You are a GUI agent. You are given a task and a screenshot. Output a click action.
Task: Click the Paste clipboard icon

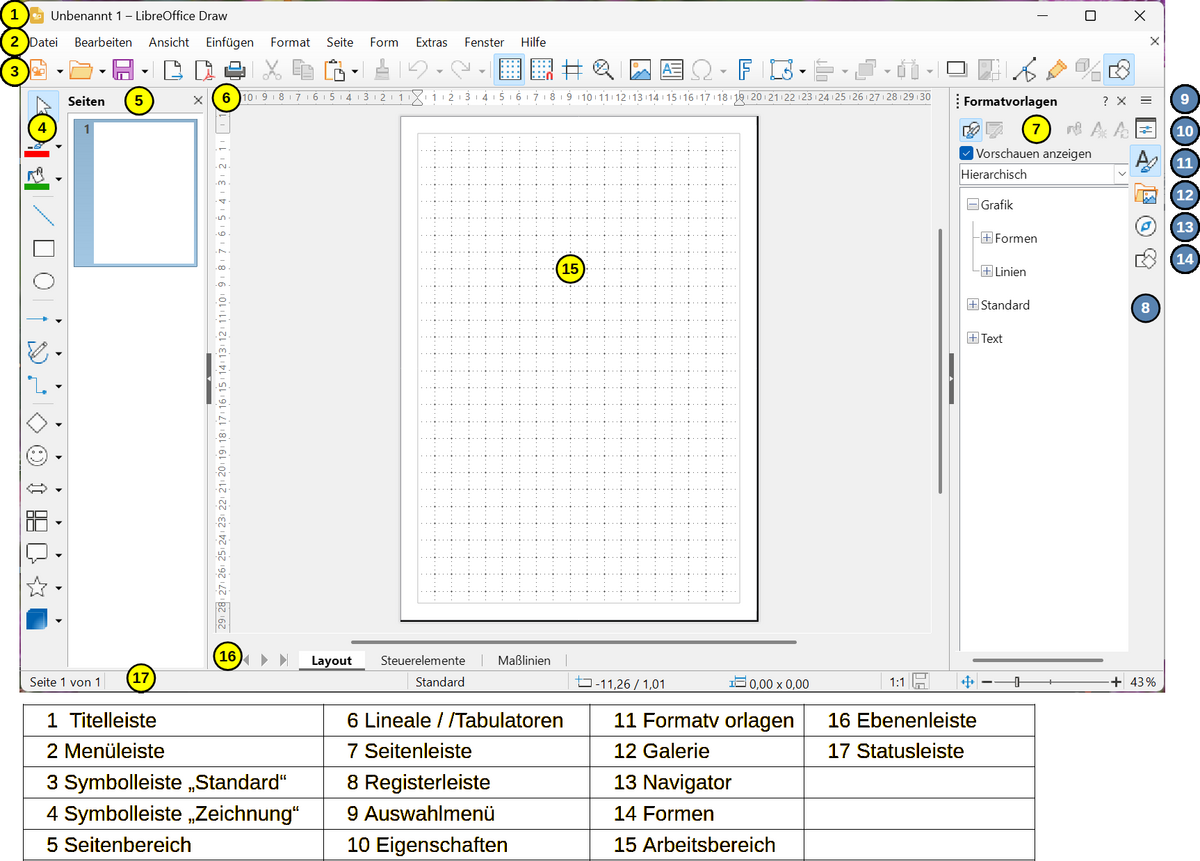coord(334,70)
